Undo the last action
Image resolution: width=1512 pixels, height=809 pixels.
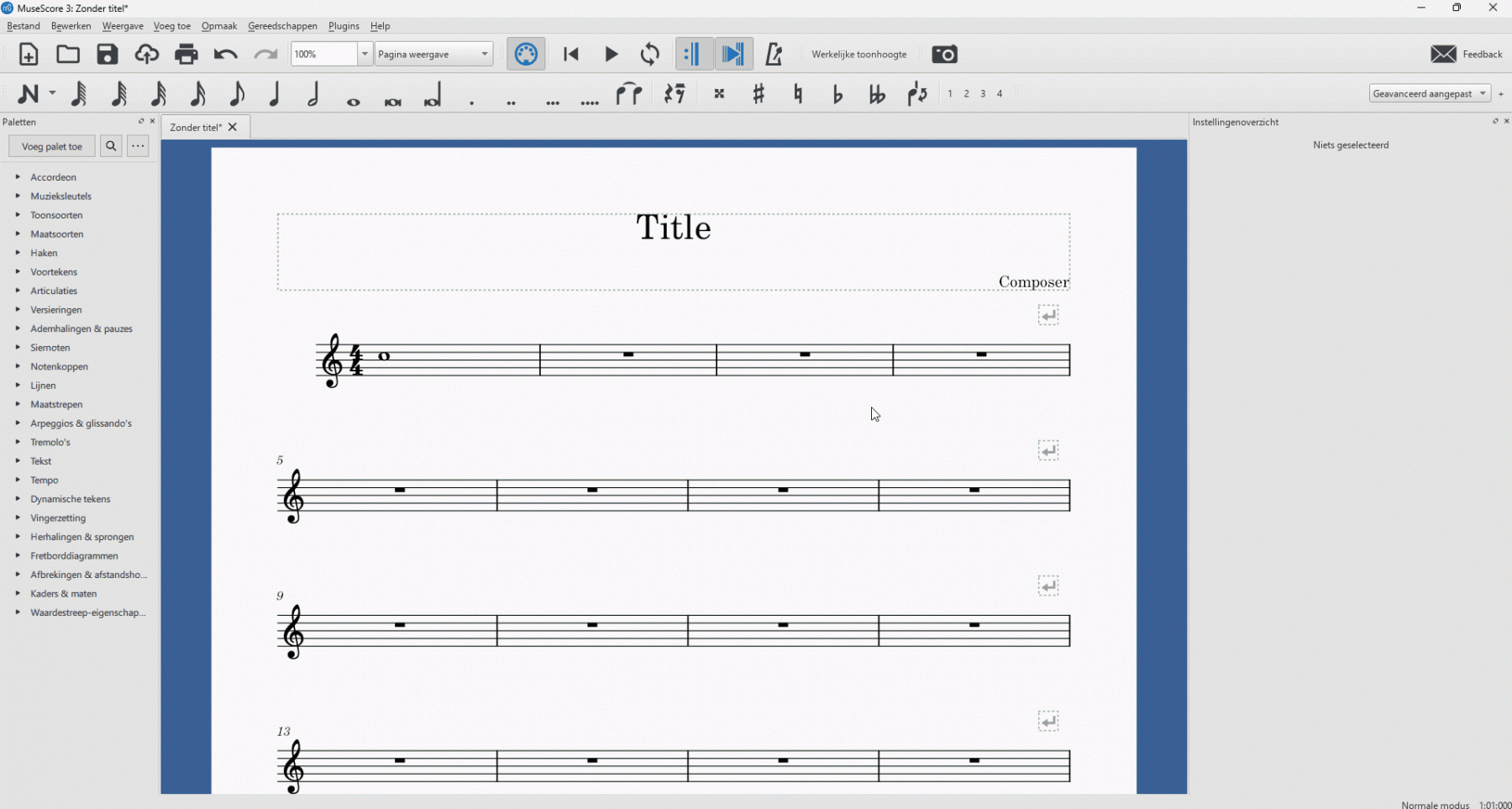coord(225,55)
